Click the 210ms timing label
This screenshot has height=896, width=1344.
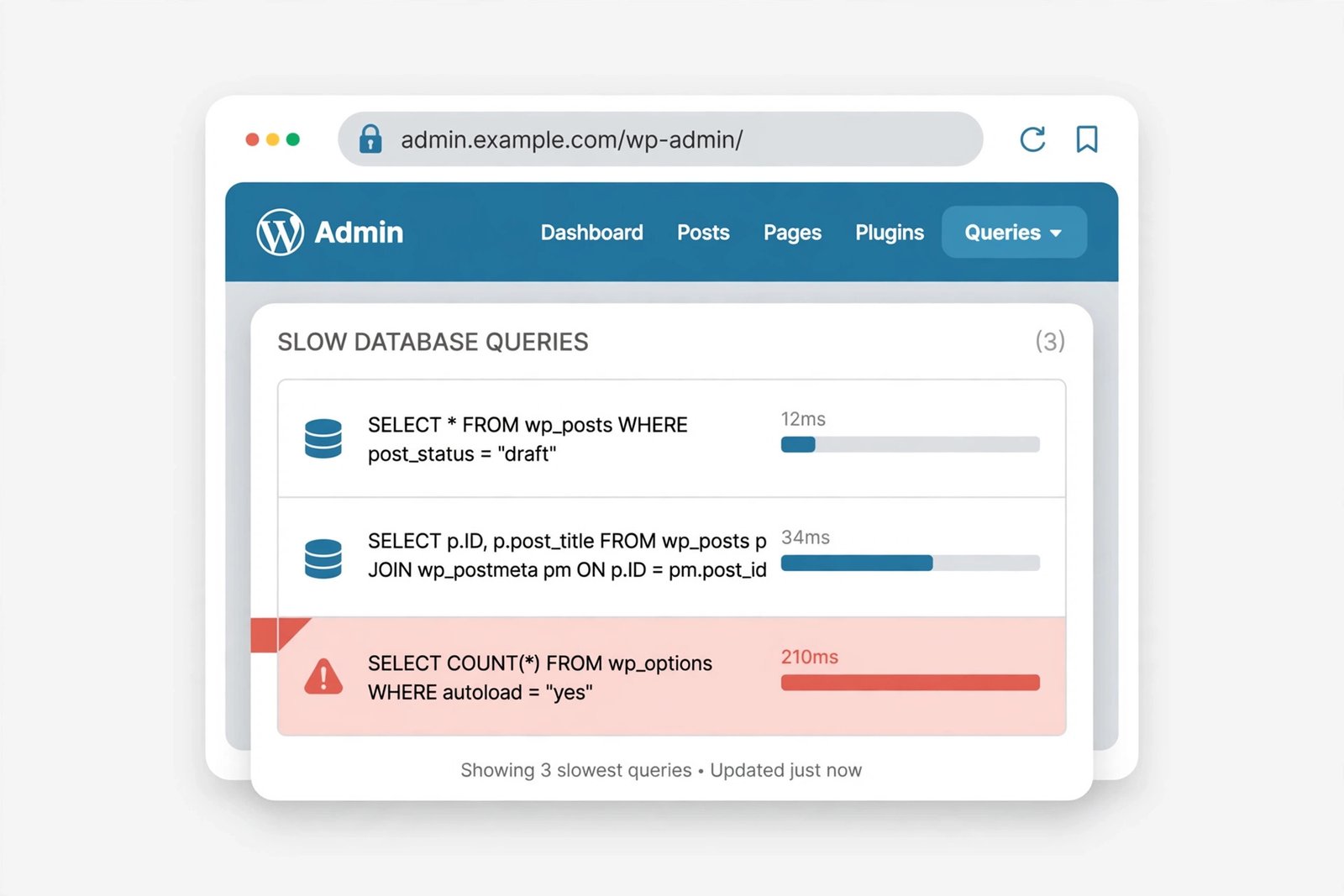tap(810, 657)
